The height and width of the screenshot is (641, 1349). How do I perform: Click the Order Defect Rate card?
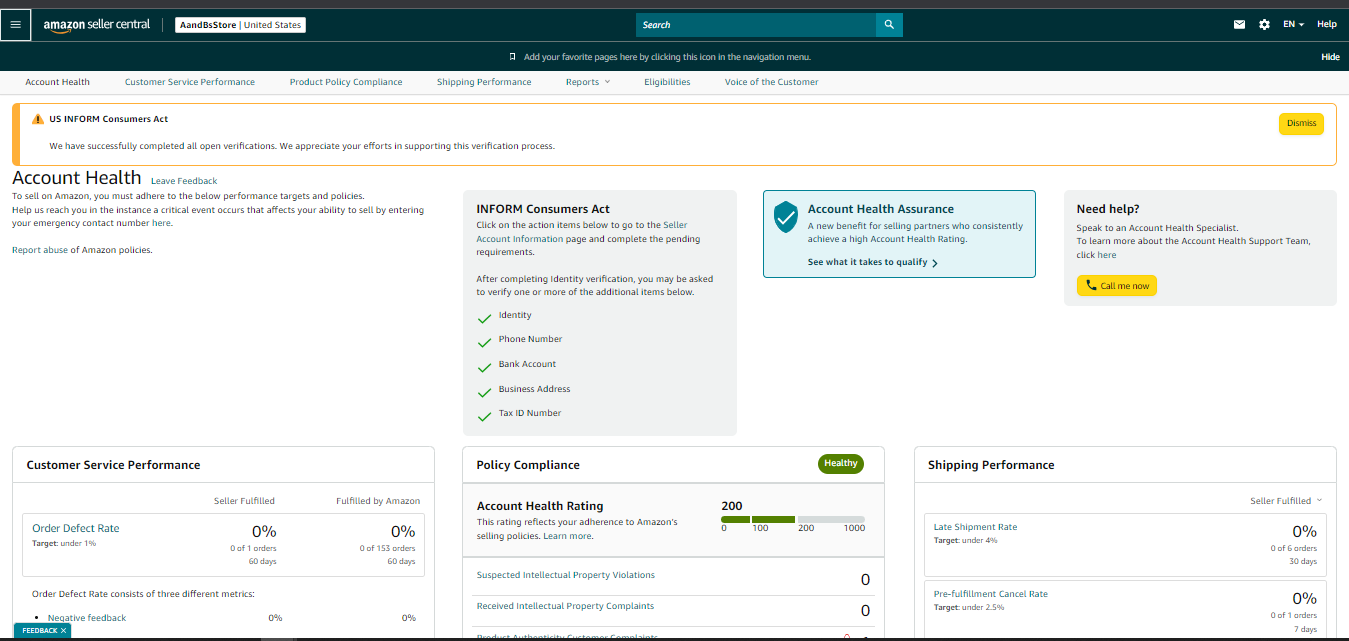point(223,544)
